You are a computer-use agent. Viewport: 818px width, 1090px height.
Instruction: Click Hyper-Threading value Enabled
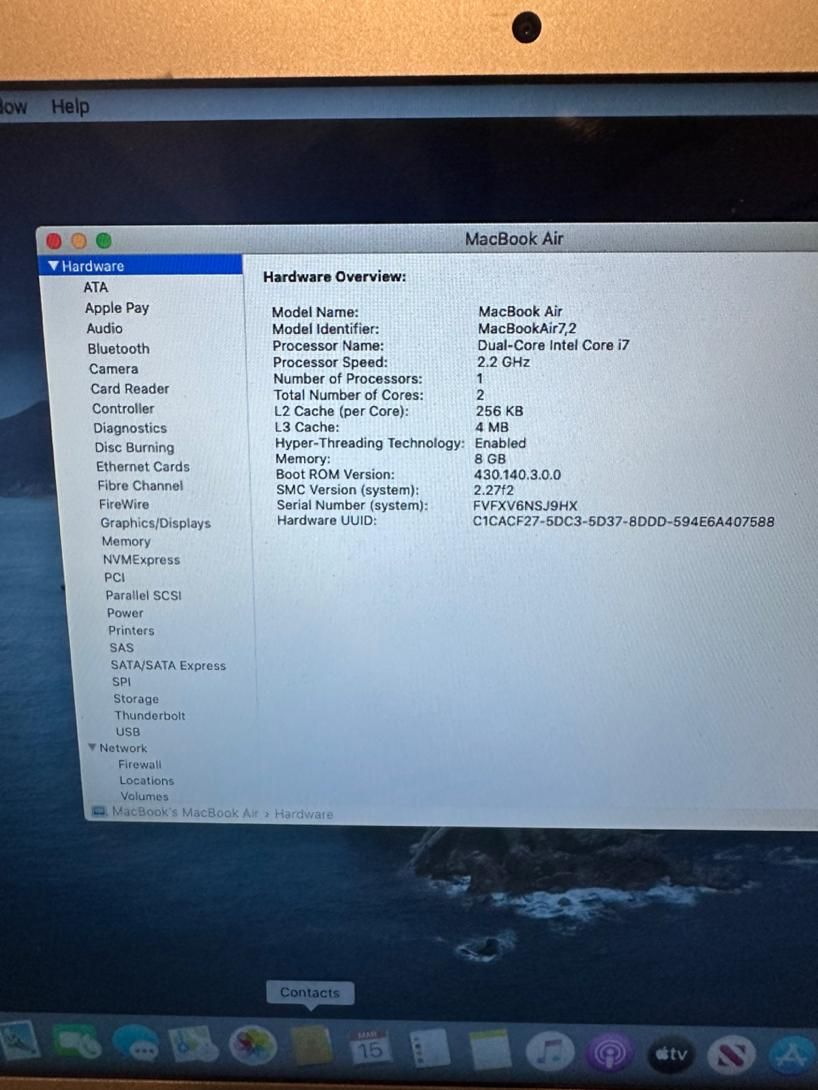500,443
